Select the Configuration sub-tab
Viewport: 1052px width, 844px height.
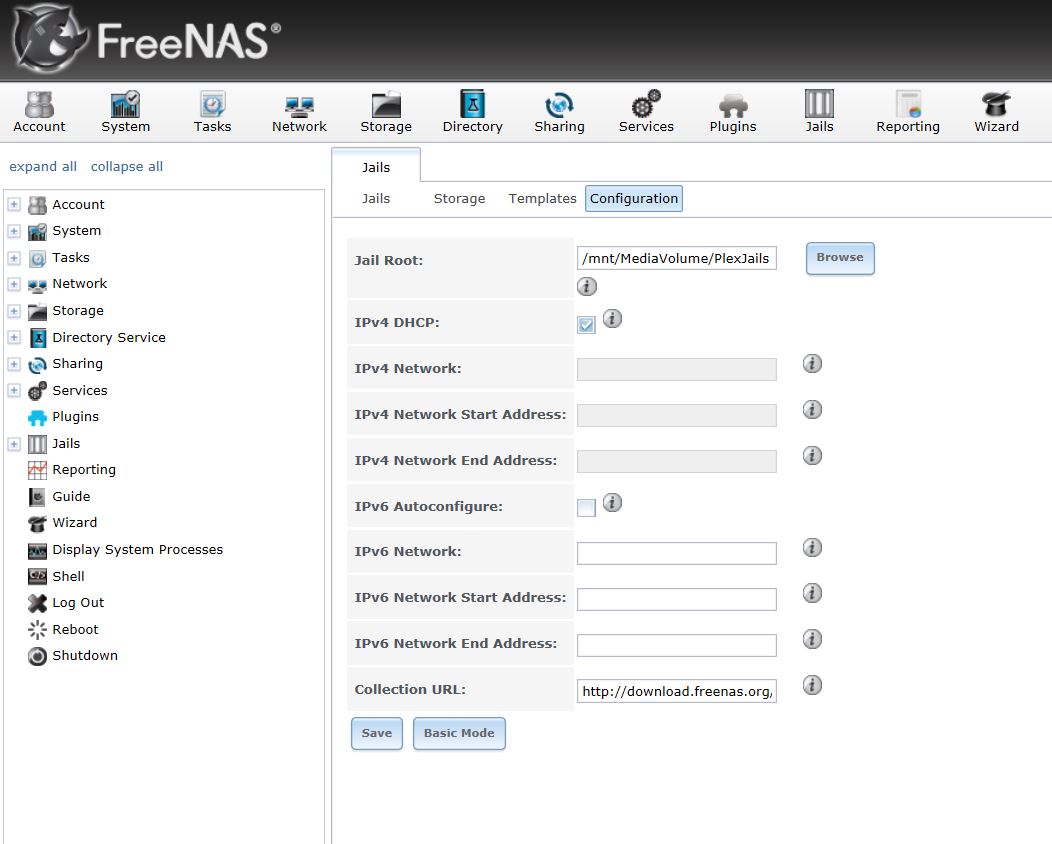pos(634,199)
